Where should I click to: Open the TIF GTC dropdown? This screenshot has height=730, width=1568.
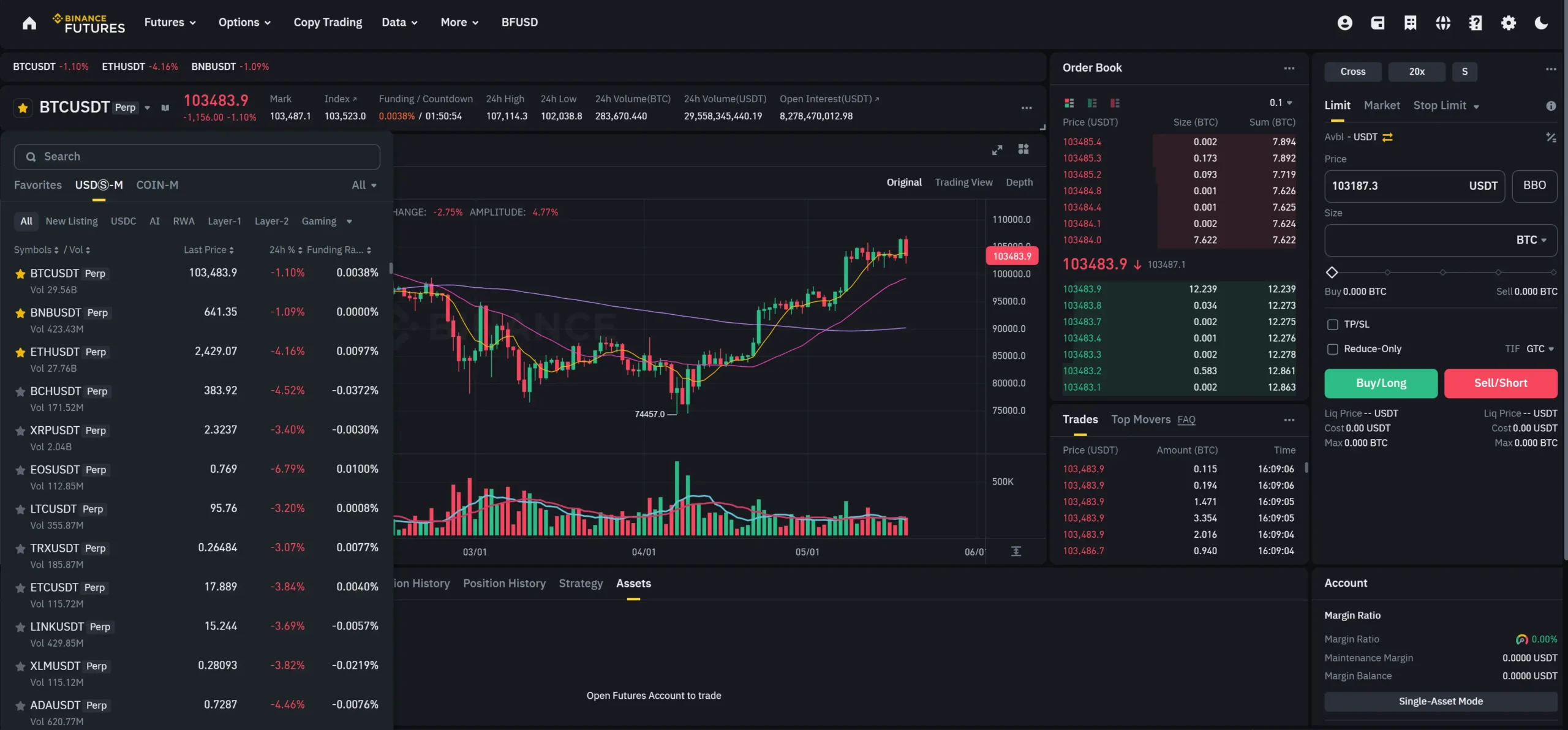coord(1540,349)
